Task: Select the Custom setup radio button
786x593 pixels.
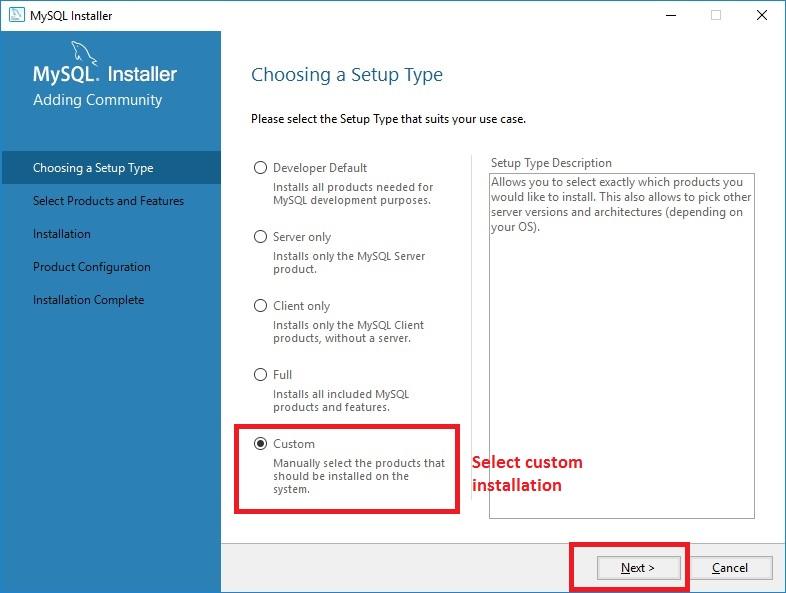Action: pyautogui.click(x=261, y=444)
